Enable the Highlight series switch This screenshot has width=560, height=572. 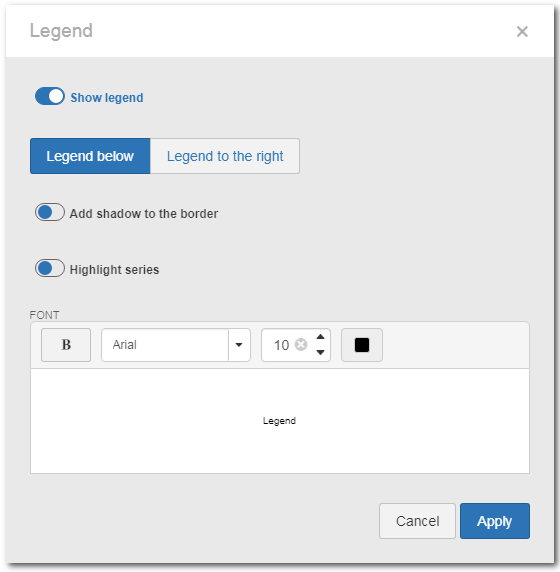tap(50, 268)
